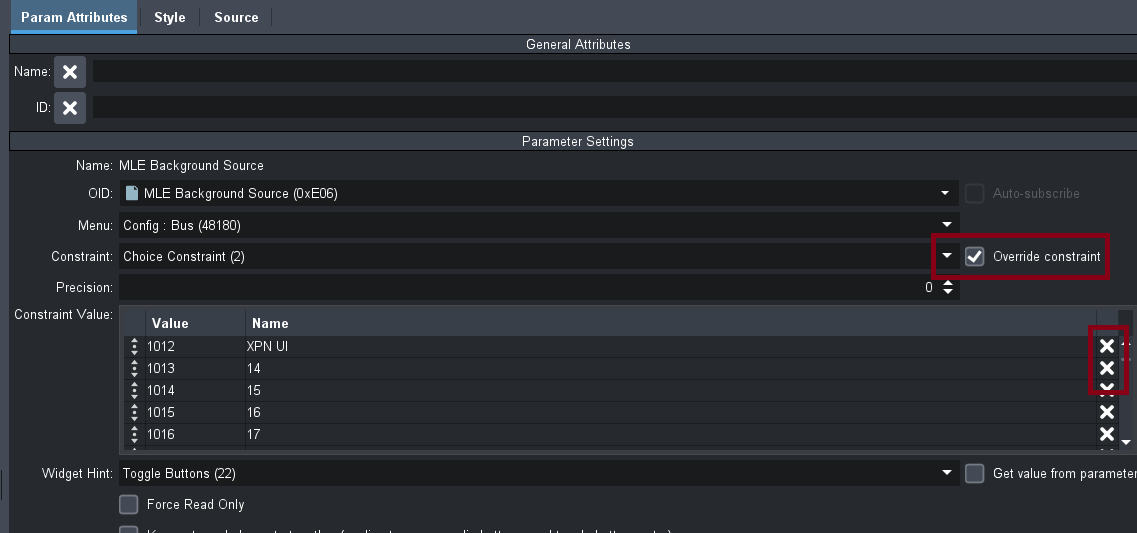Enable Get value from parameter checkbox
Image resolution: width=1137 pixels, height=533 pixels.
tap(975, 473)
